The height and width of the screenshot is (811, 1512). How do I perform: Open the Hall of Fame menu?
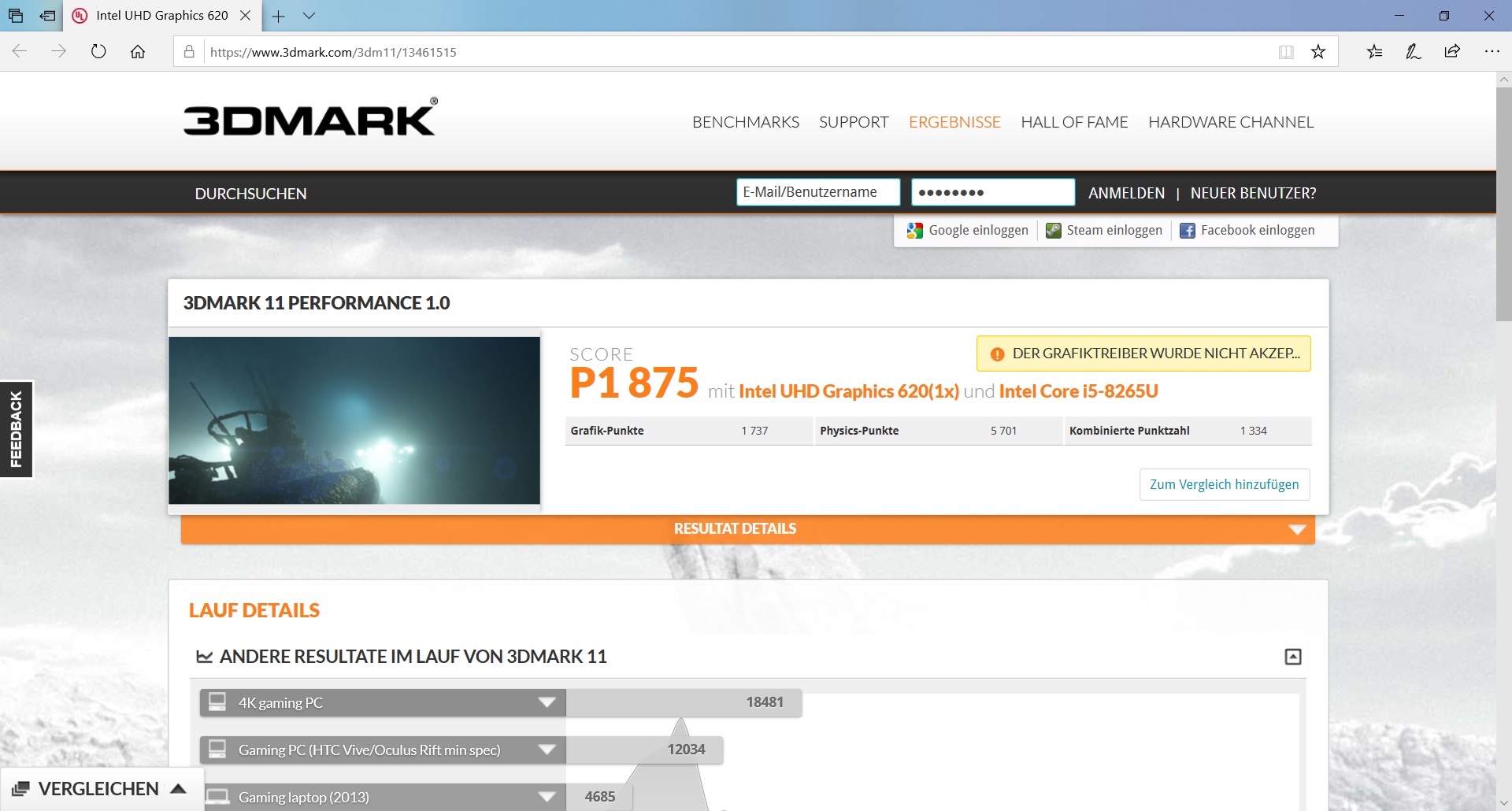point(1074,122)
